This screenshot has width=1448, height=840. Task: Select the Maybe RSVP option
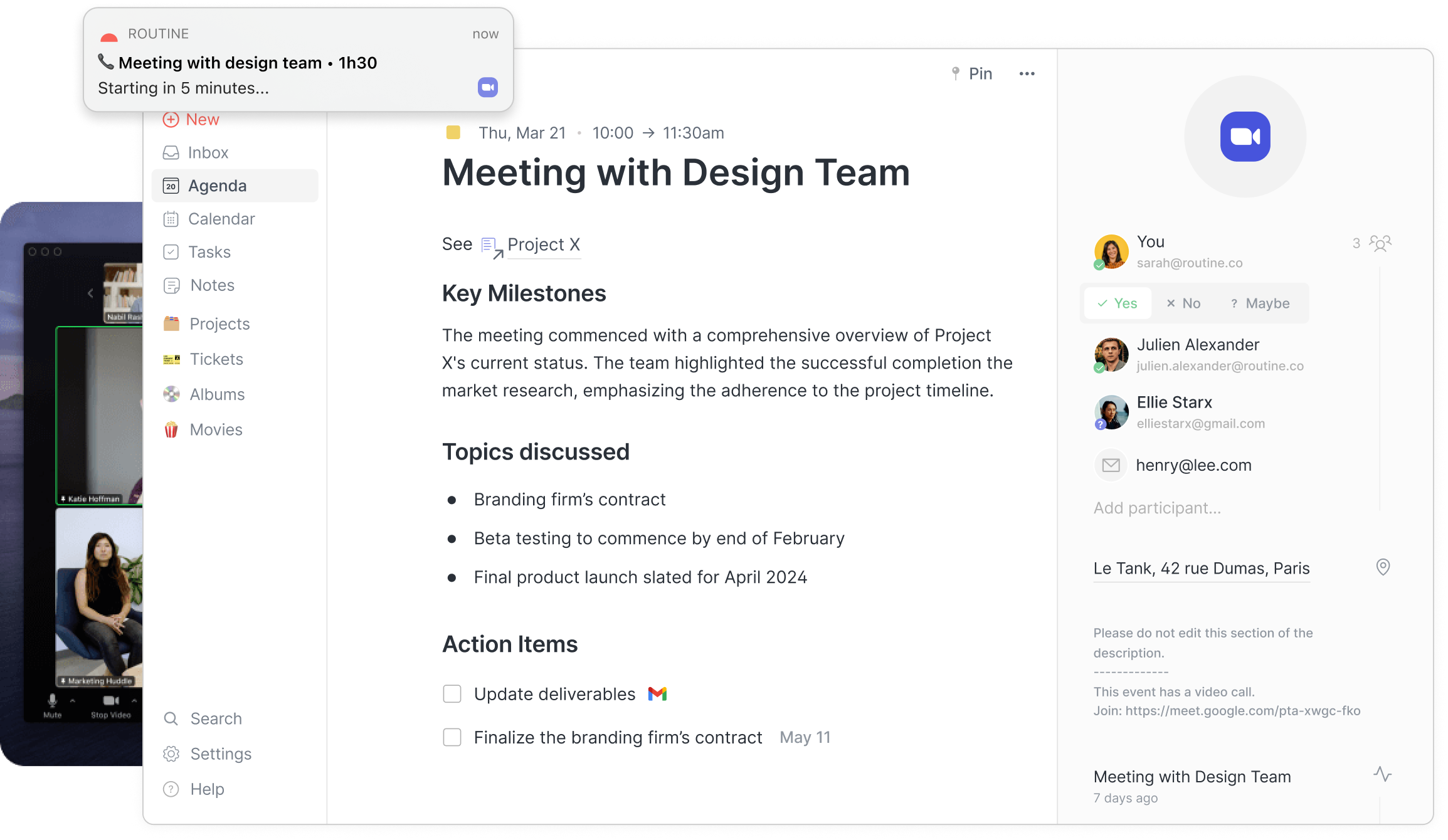pyautogui.click(x=1260, y=303)
